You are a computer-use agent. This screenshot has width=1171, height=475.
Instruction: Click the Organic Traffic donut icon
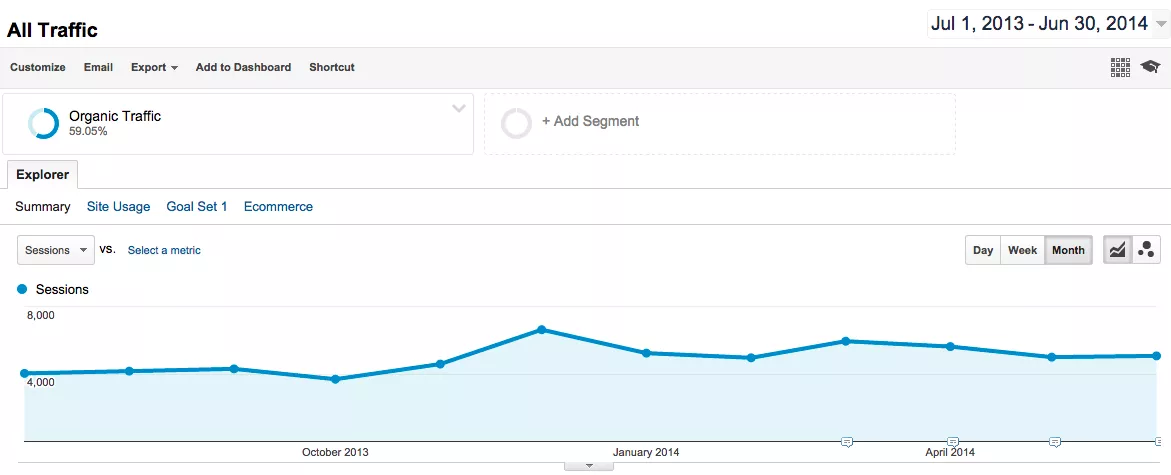(43, 123)
